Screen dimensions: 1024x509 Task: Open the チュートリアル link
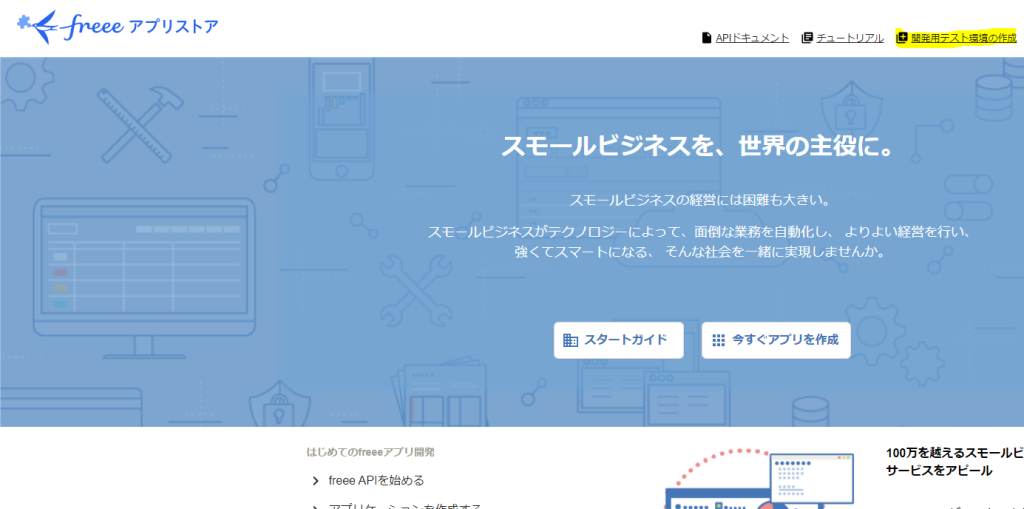(850, 38)
